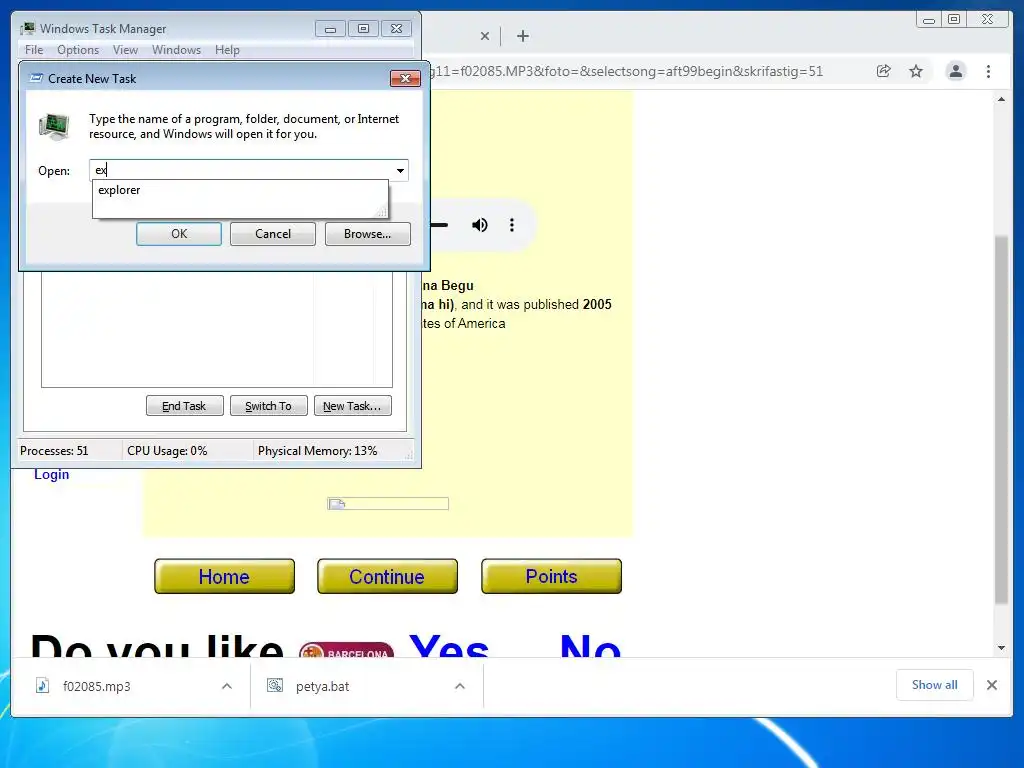Open Task Manager View menu
The height and width of the screenshot is (768, 1024).
coord(125,50)
